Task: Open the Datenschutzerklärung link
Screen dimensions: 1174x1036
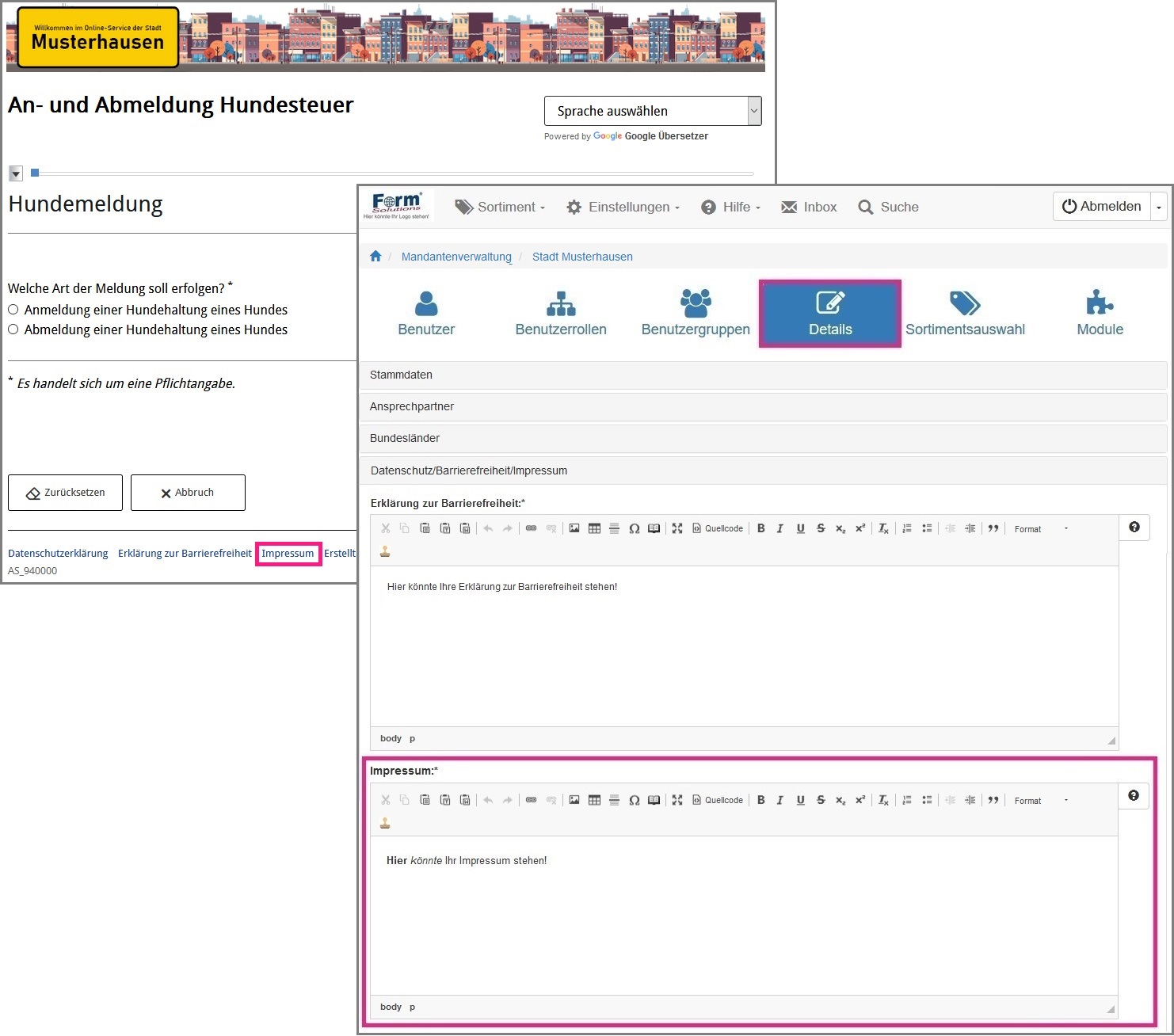Action: pyautogui.click(x=58, y=553)
